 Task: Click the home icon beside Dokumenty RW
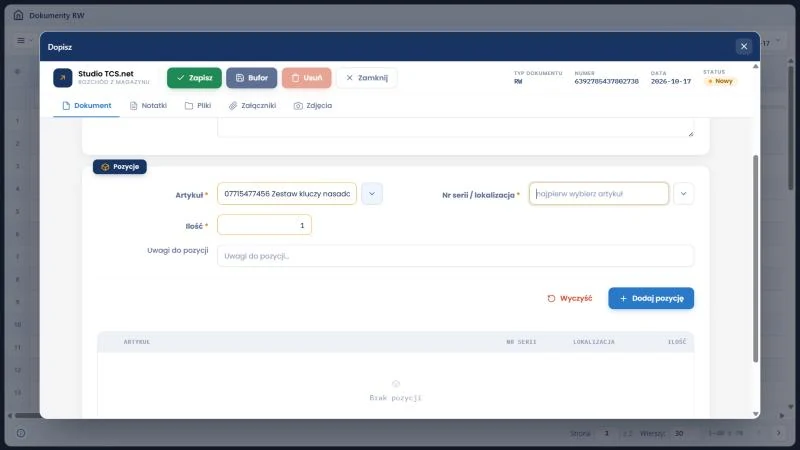click(18, 15)
